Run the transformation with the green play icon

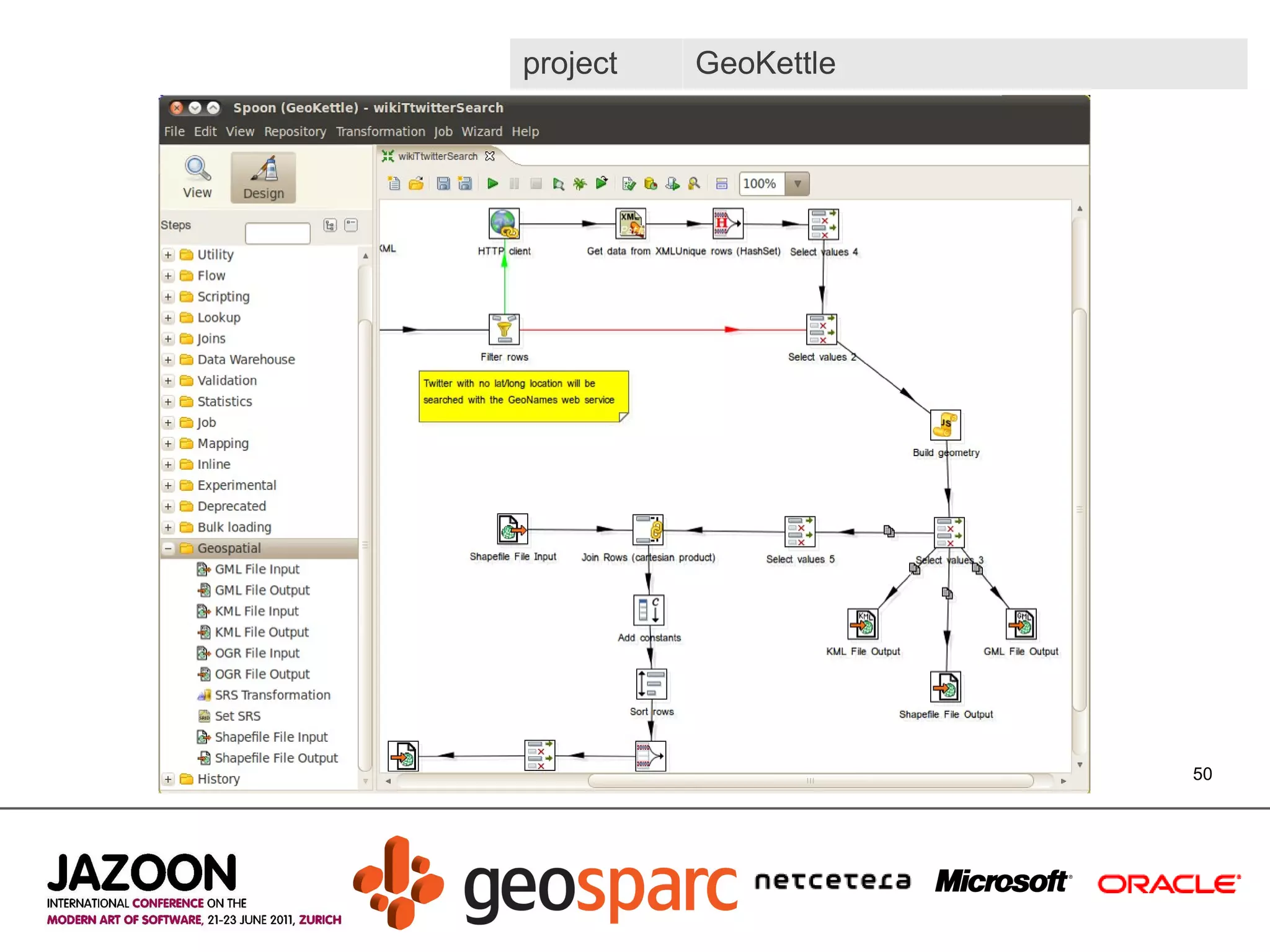click(492, 183)
